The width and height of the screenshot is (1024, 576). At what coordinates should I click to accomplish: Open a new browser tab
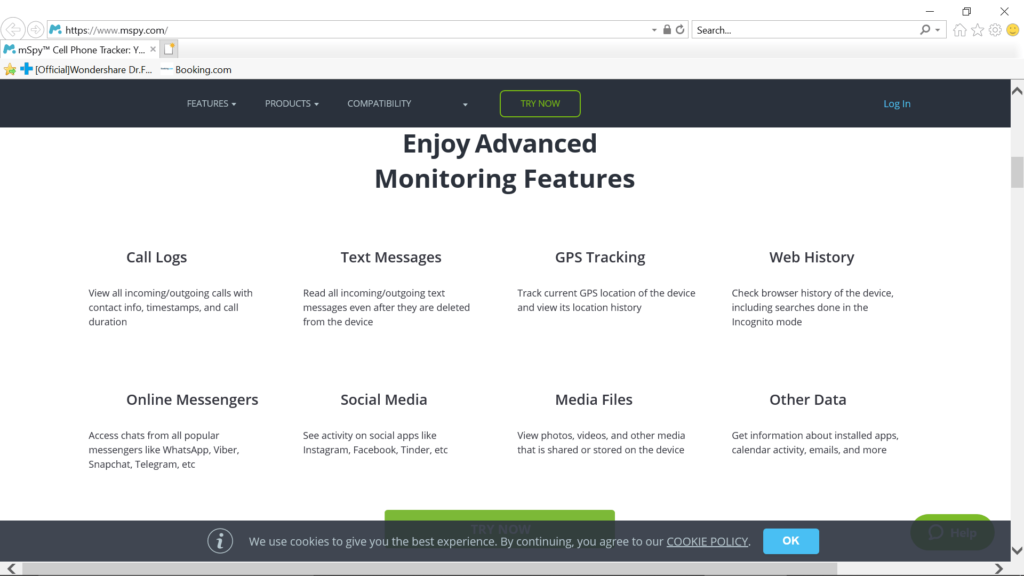tap(168, 47)
